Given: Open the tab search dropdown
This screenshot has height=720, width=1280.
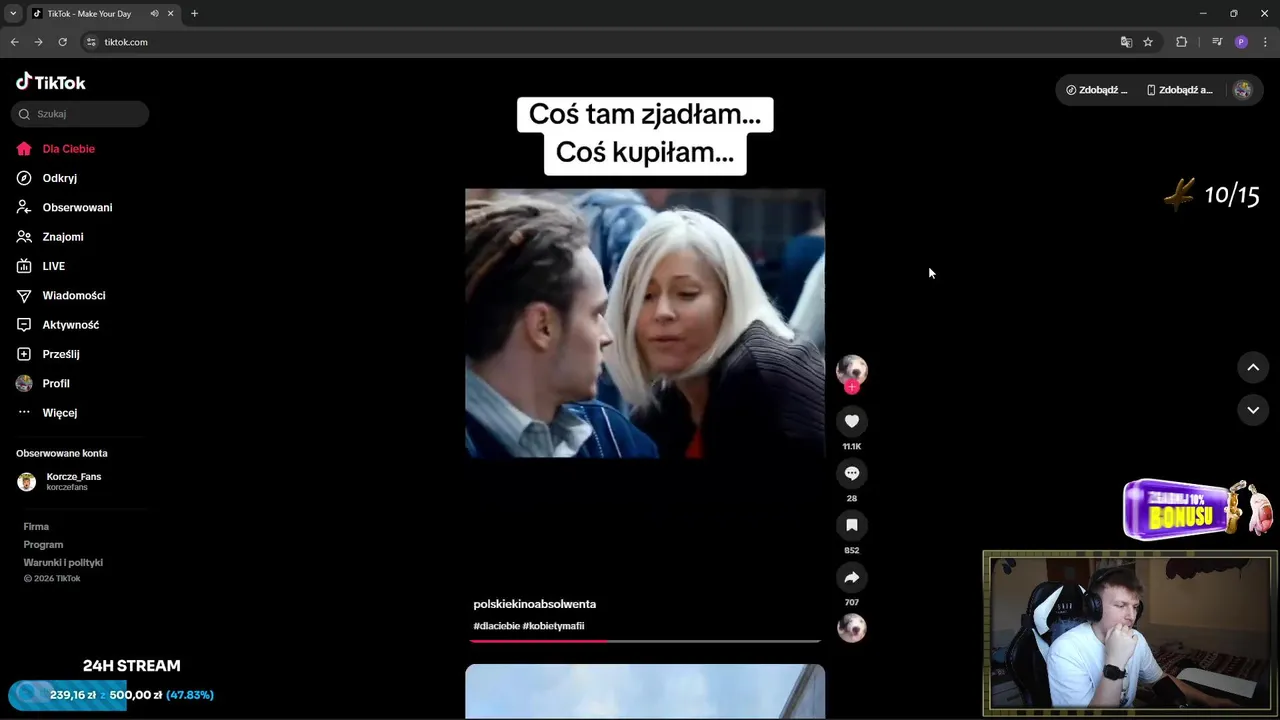Looking at the screenshot, I should [13, 14].
